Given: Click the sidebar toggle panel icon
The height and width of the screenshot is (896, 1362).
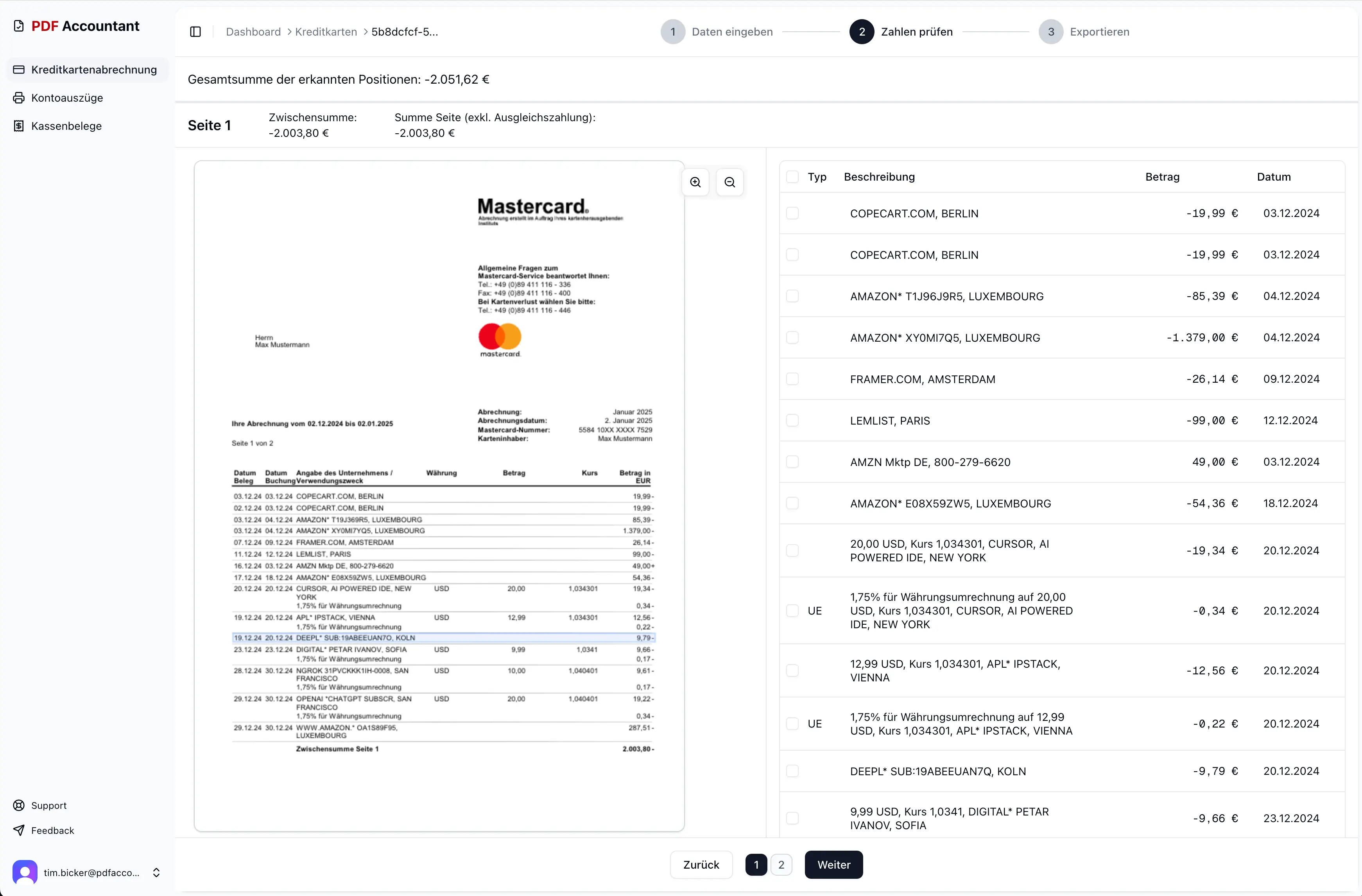Looking at the screenshot, I should [x=195, y=32].
